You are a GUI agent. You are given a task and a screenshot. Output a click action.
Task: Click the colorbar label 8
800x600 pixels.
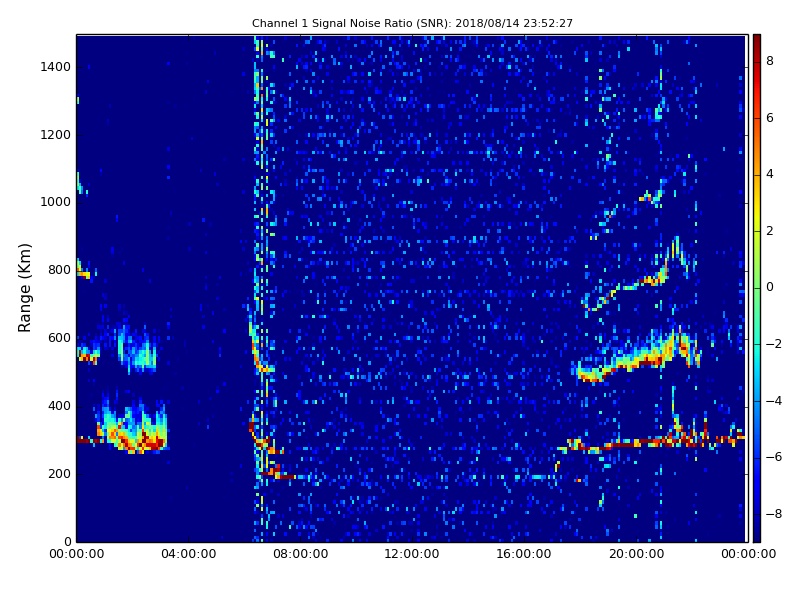[x=770, y=61]
